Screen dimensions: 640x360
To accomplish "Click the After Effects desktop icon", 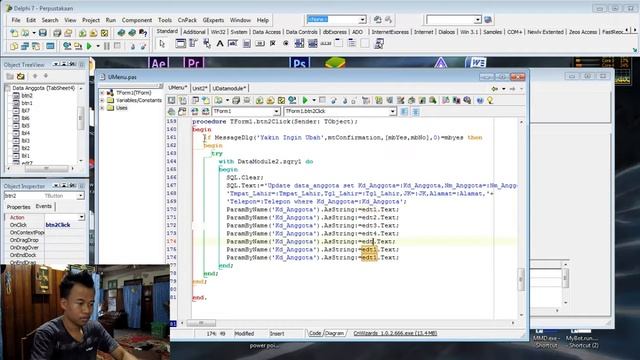I will tap(158, 63).
